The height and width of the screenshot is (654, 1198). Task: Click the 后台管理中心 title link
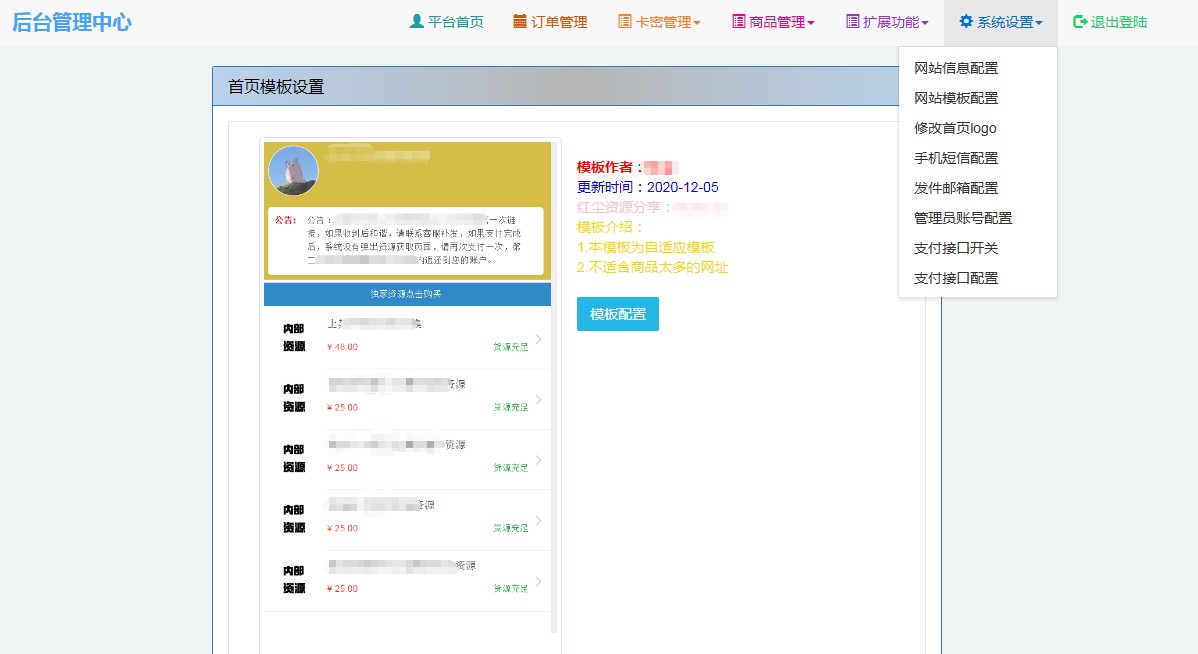pyautogui.click(x=72, y=22)
